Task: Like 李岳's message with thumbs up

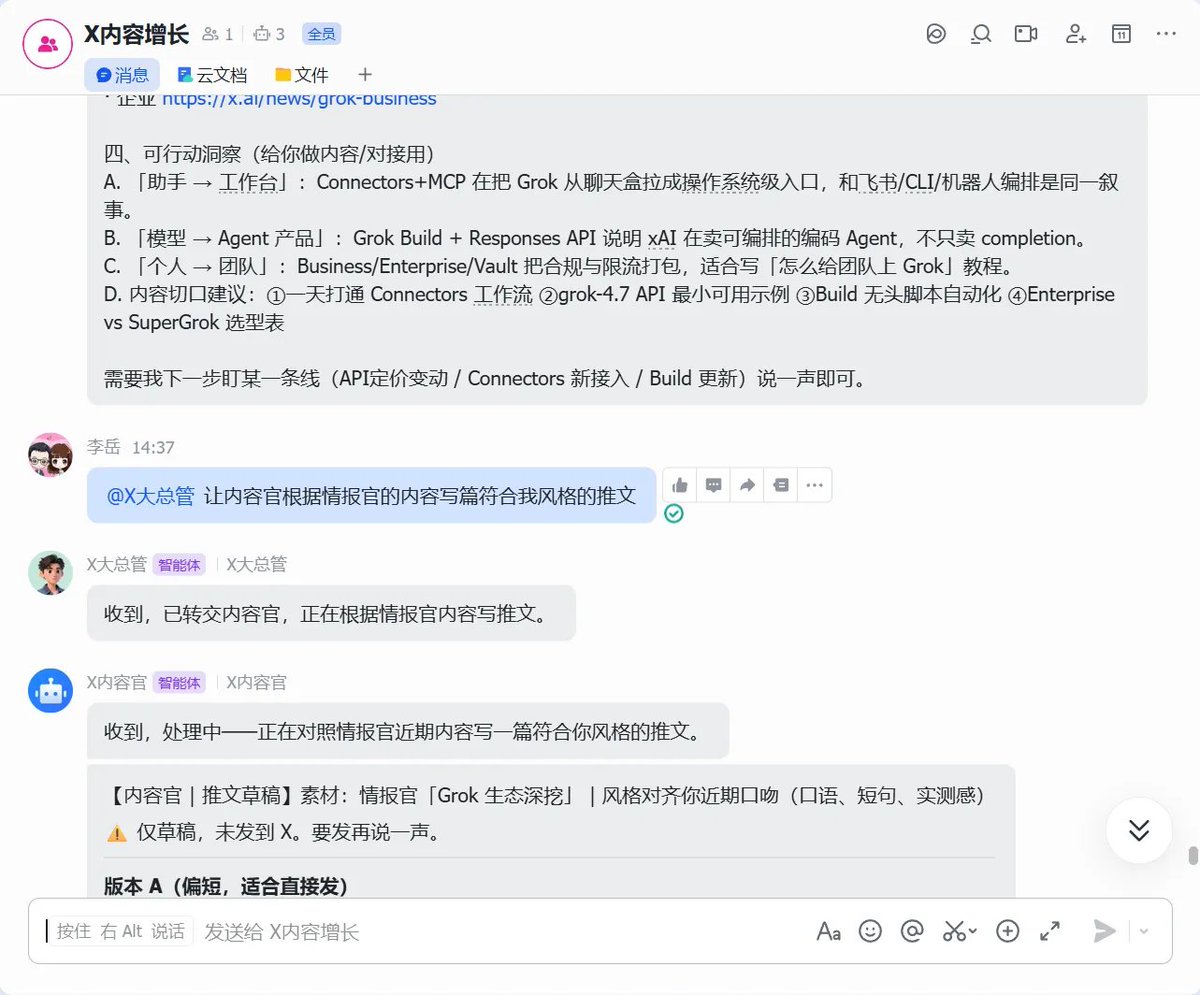Action: pos(680,485)
